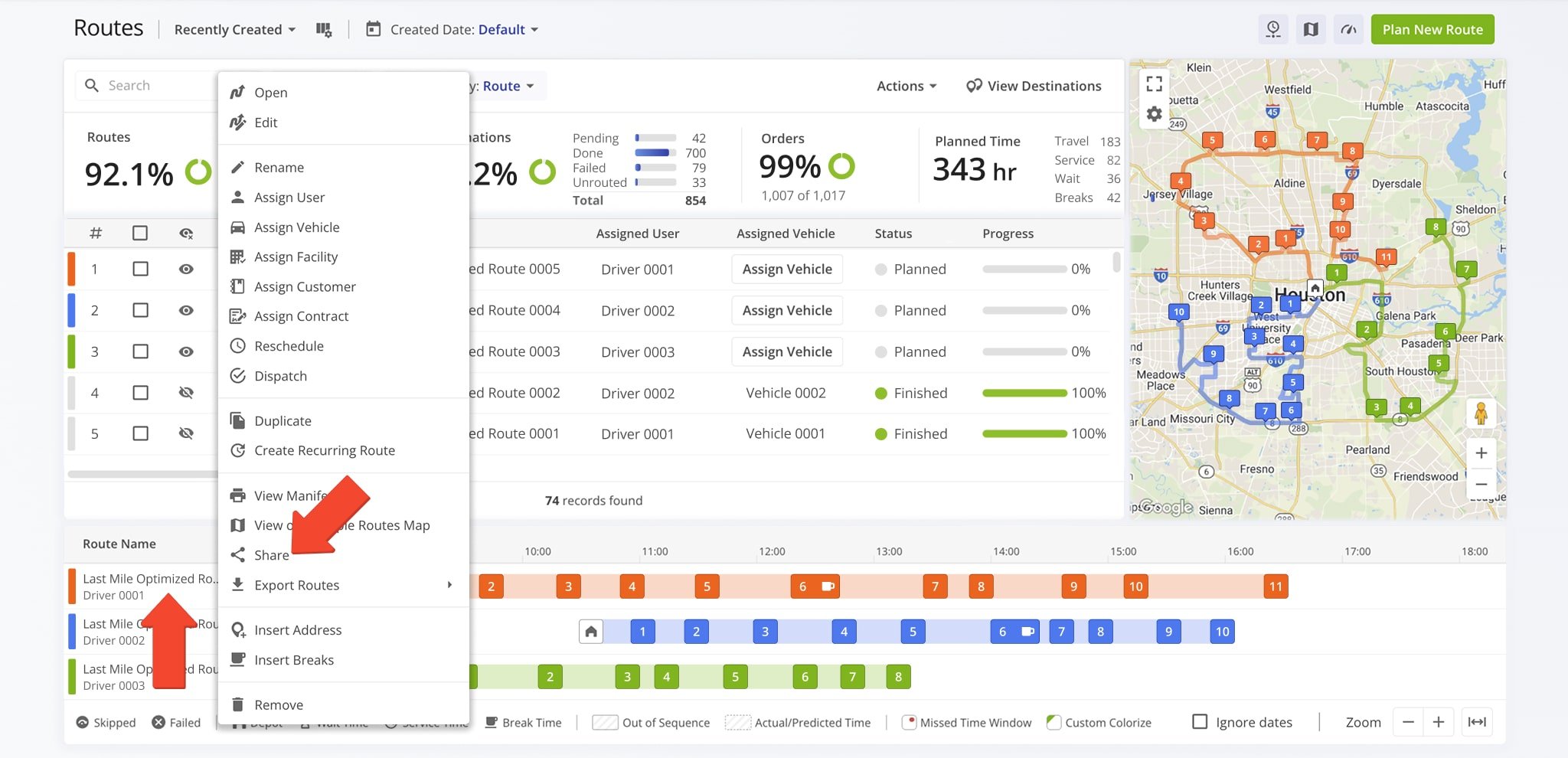Click stop 11 on the orange timeline
1568x758 pixels.
coord(1276,586)
